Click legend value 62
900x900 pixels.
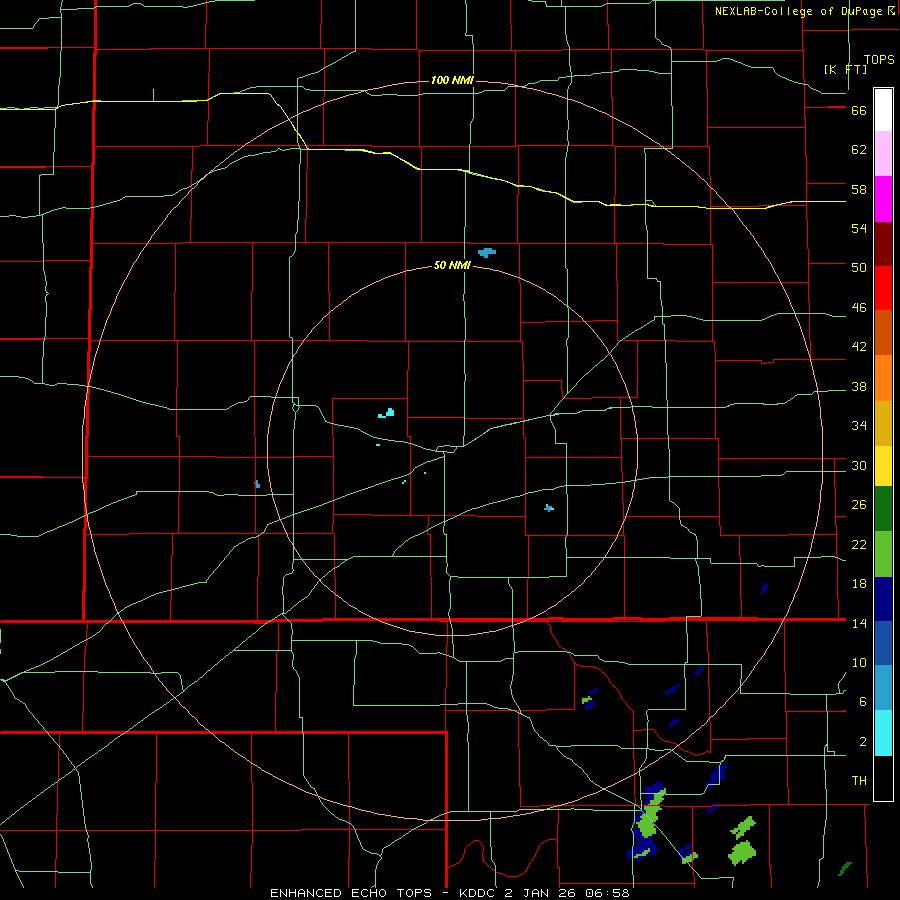tap(859, 150)
